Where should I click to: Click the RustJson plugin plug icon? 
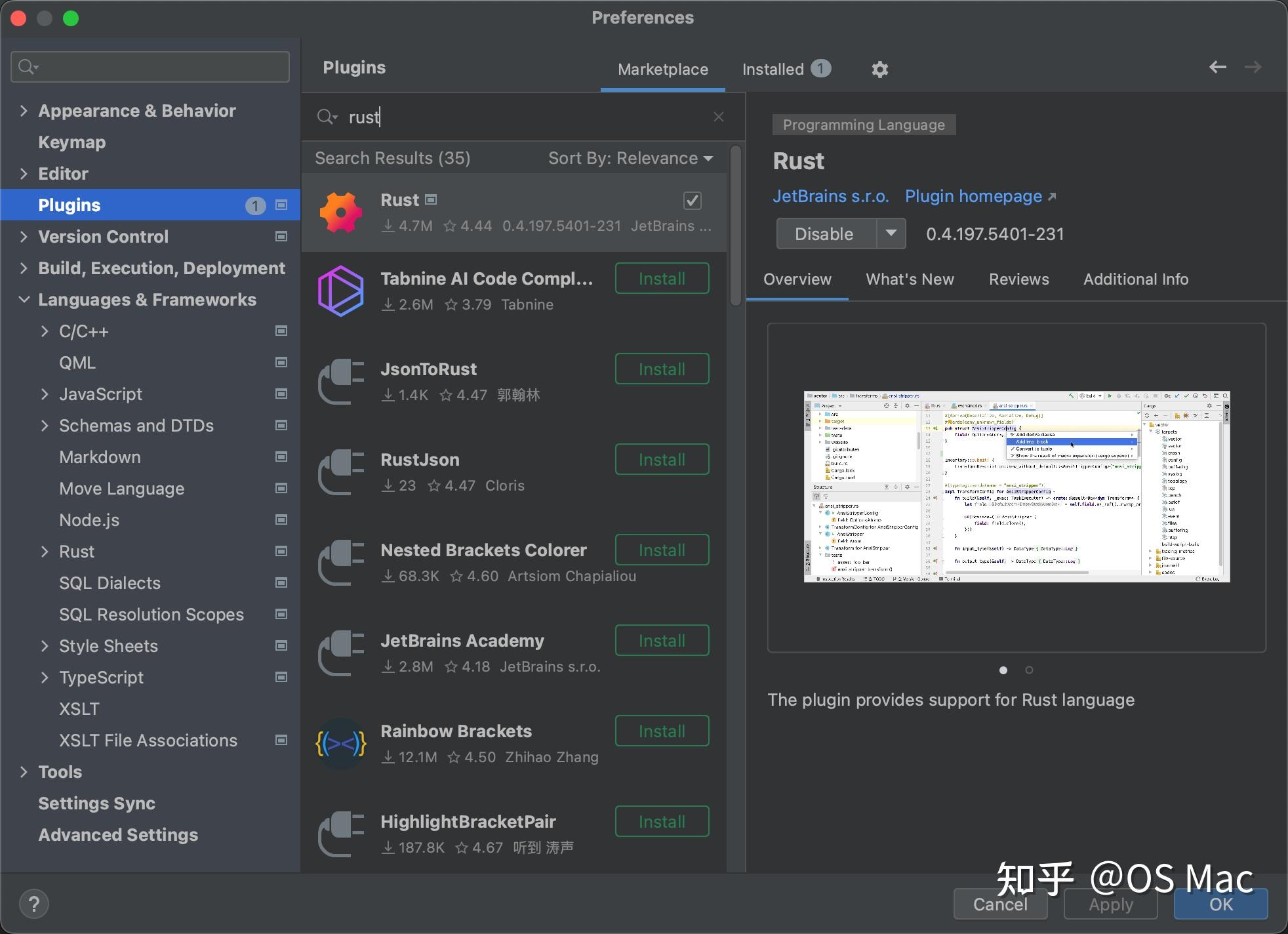[340, 472]
